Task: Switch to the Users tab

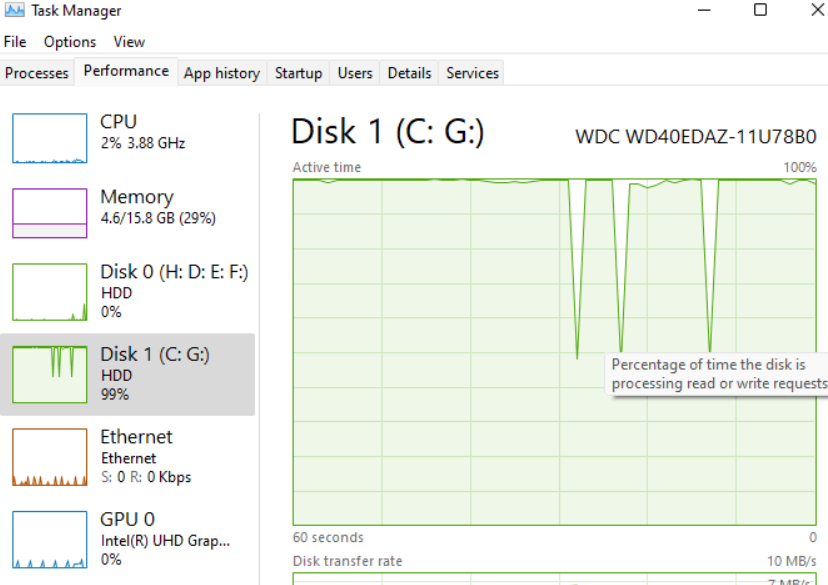Action: pyautogui.click(x=355, y=72)
